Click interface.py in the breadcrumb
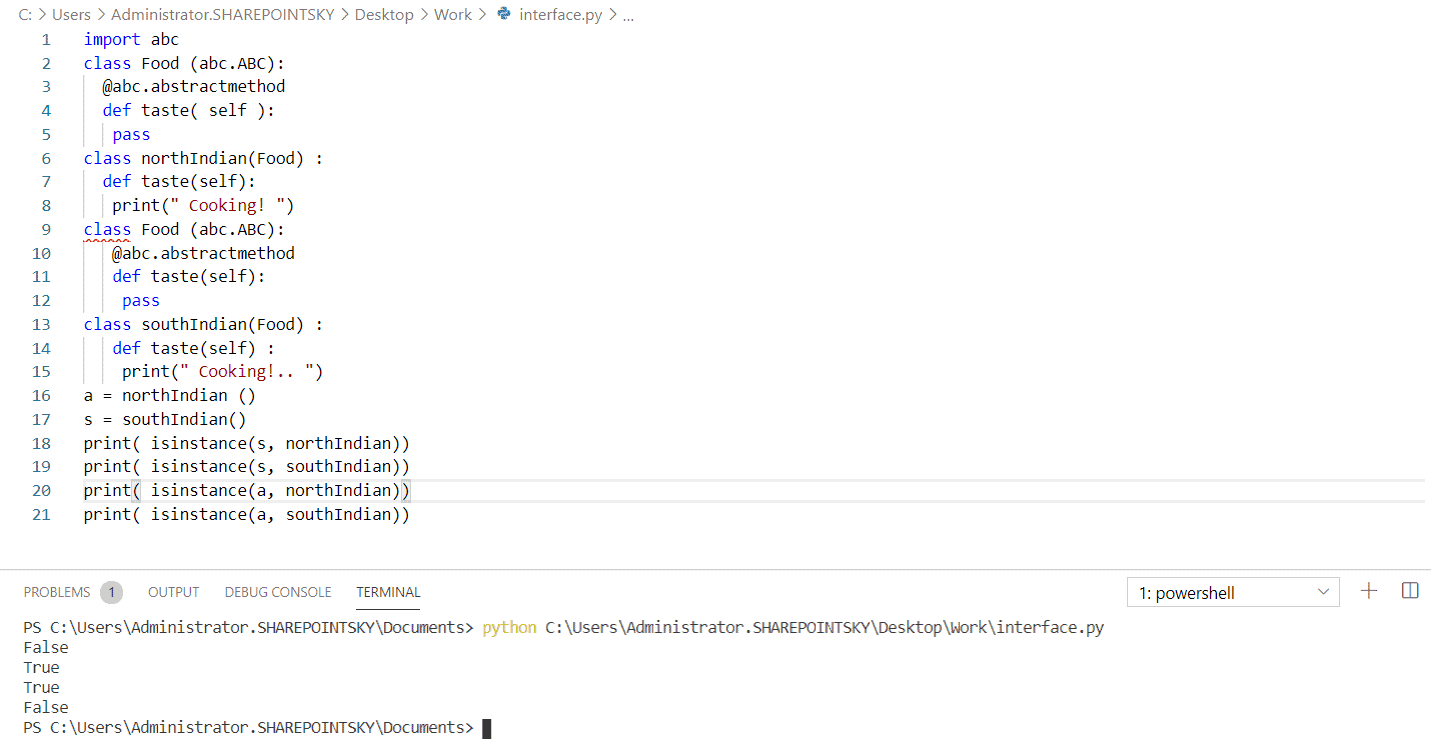This screenshot has width=1431, height=752. click(559, 14)
